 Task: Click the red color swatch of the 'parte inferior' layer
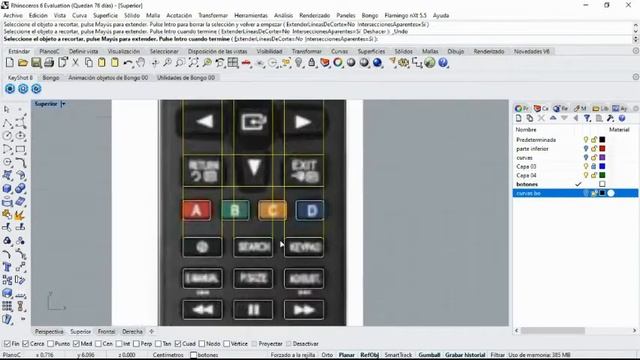click(602, 149)
